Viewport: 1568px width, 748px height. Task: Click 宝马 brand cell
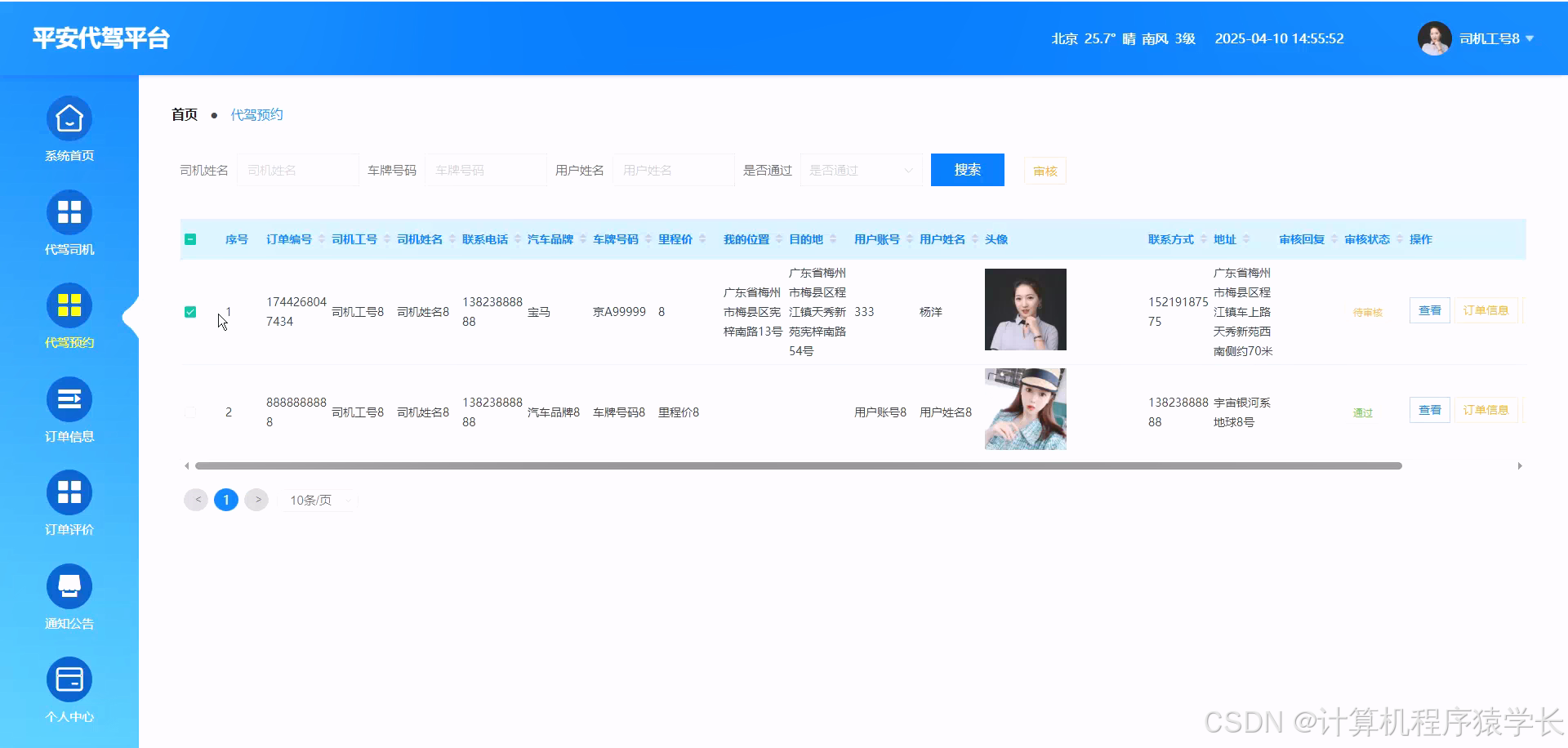(x=539, y=312)
